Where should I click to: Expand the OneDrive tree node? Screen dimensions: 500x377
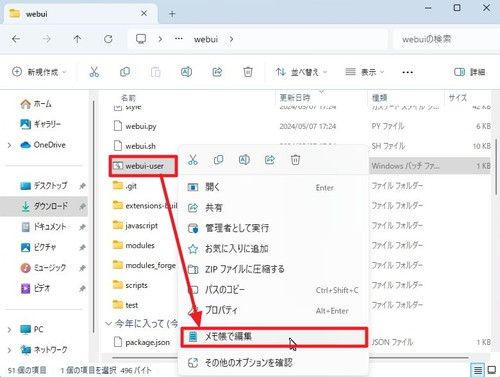pos(9,145)
